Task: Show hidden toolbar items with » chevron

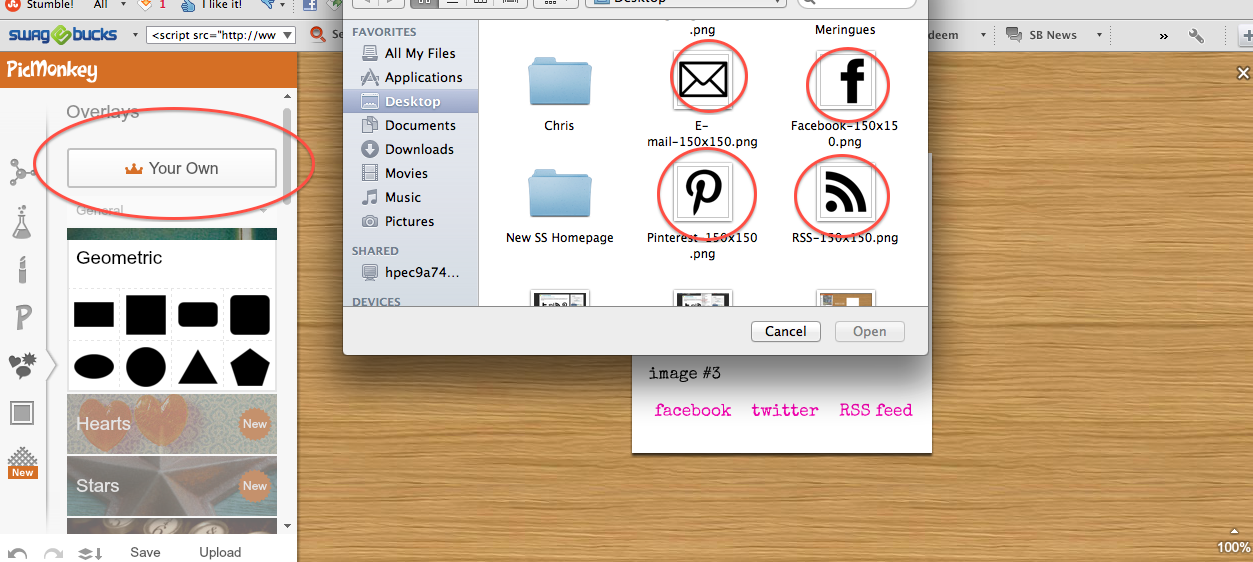Action: [x=1164, y=35]
